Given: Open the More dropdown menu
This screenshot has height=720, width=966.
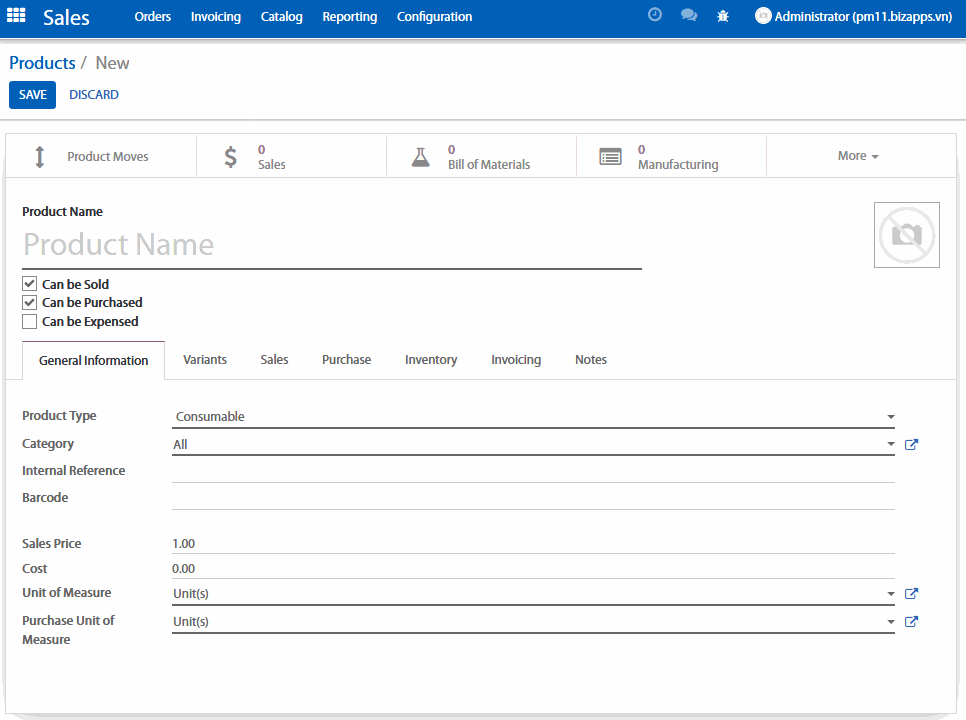Looking at the screenshot, I should click(x=858, y=156).
